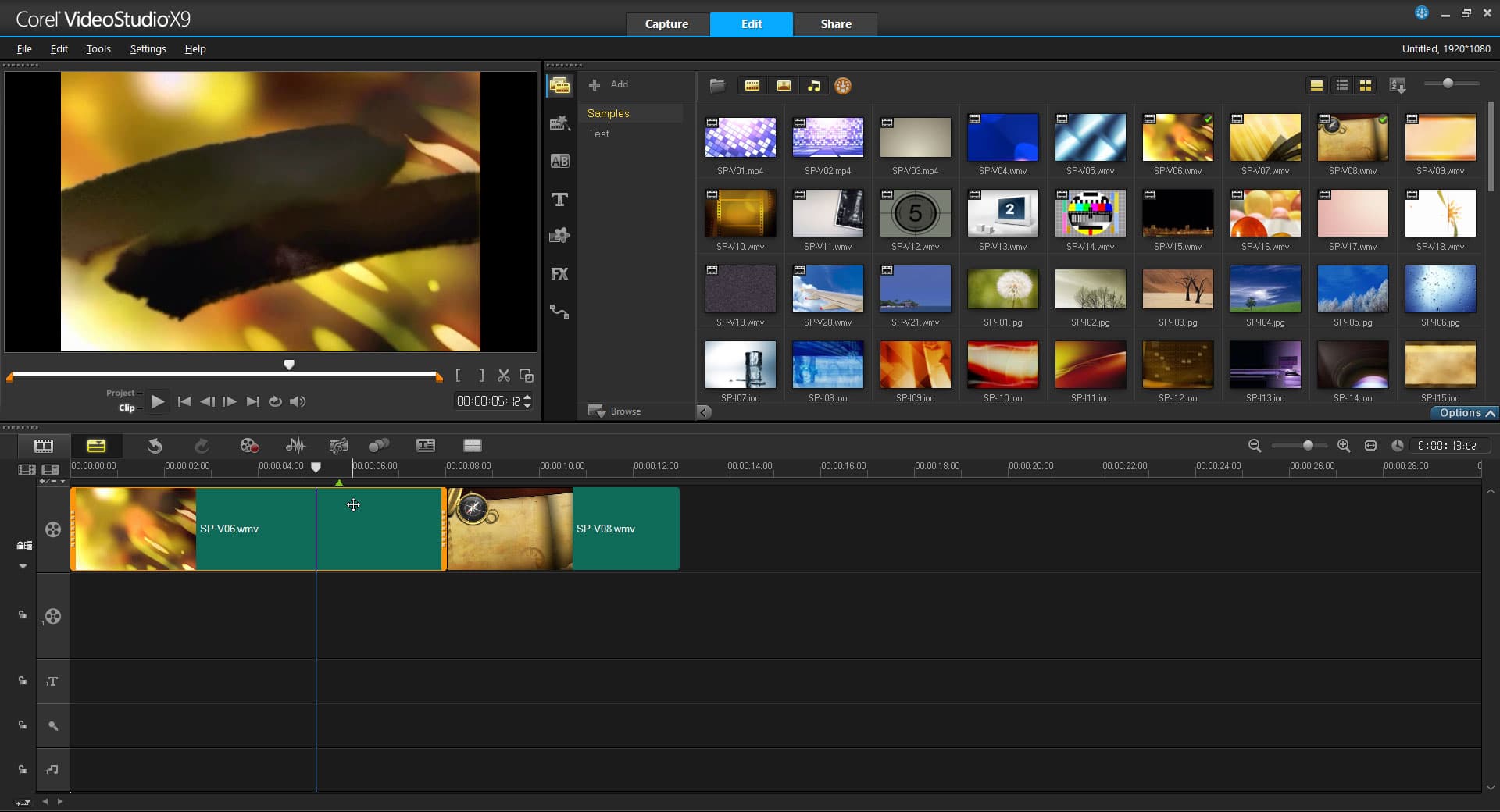Click the Browse button

pos(615,411)
